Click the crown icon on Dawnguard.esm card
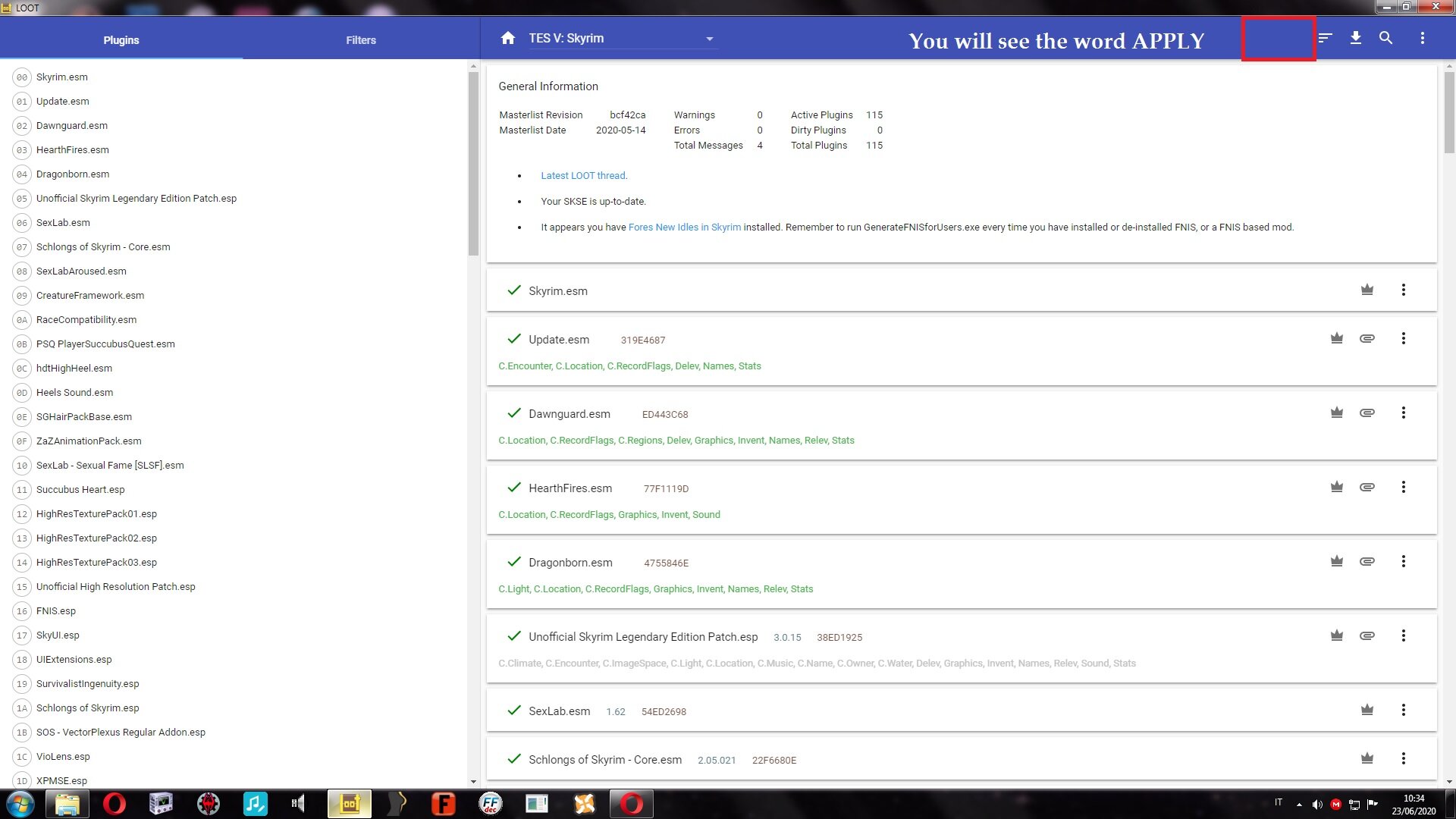 (x=1337, y=413)
